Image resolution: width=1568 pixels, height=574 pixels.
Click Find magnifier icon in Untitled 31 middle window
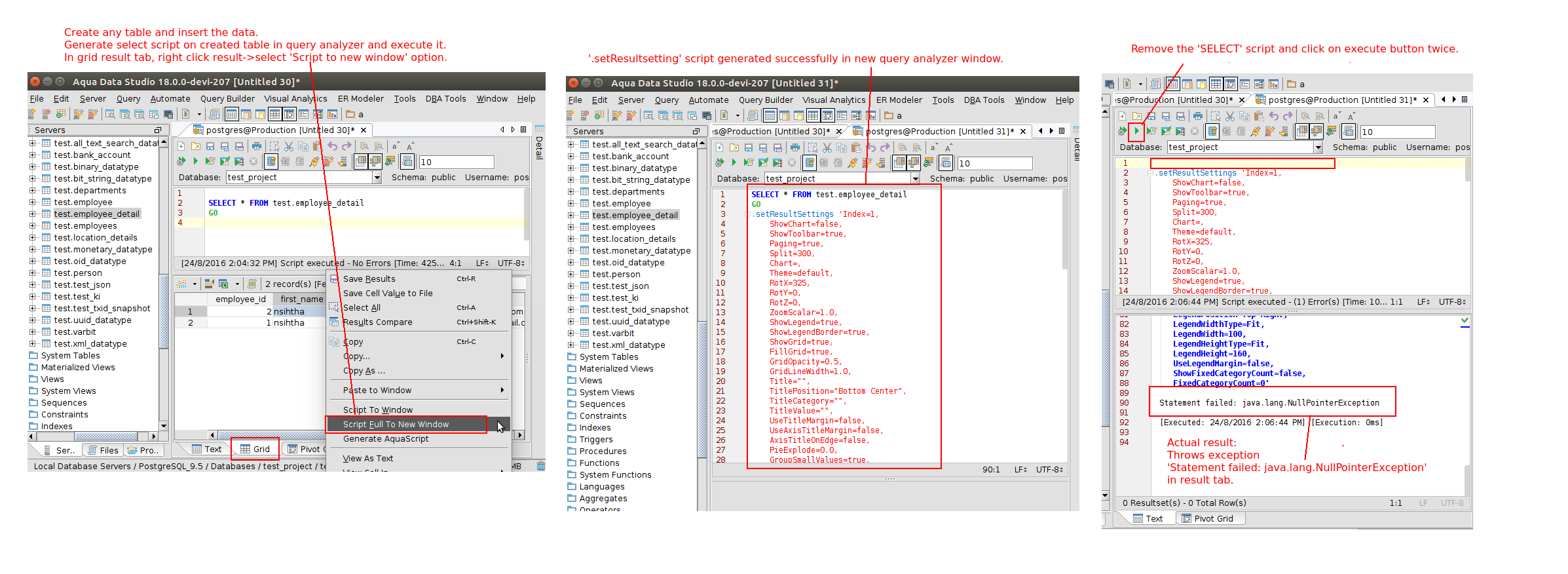[x=903, y=147]
